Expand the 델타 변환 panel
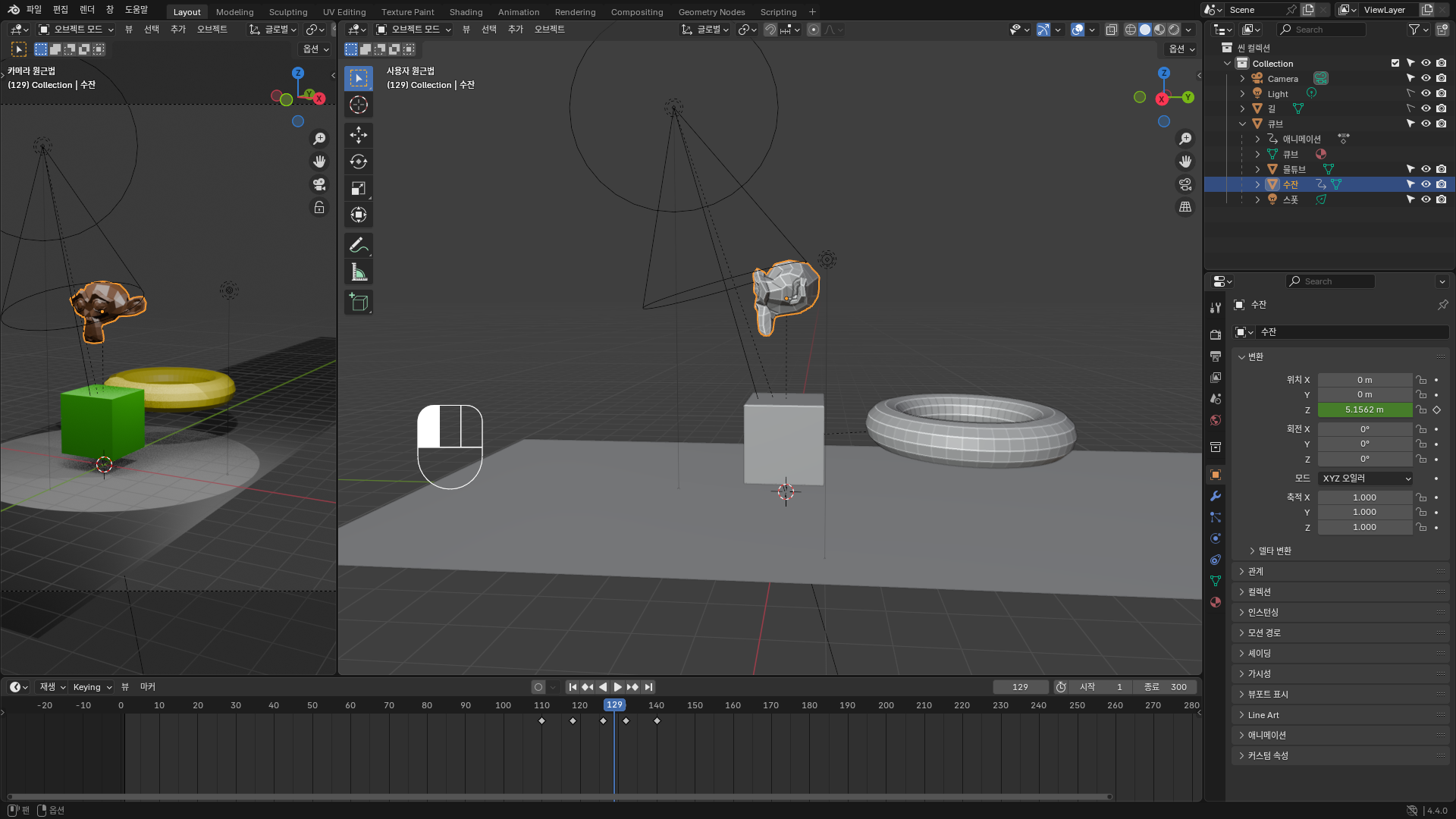The image size is (1456, 819). click(1274, 551)
